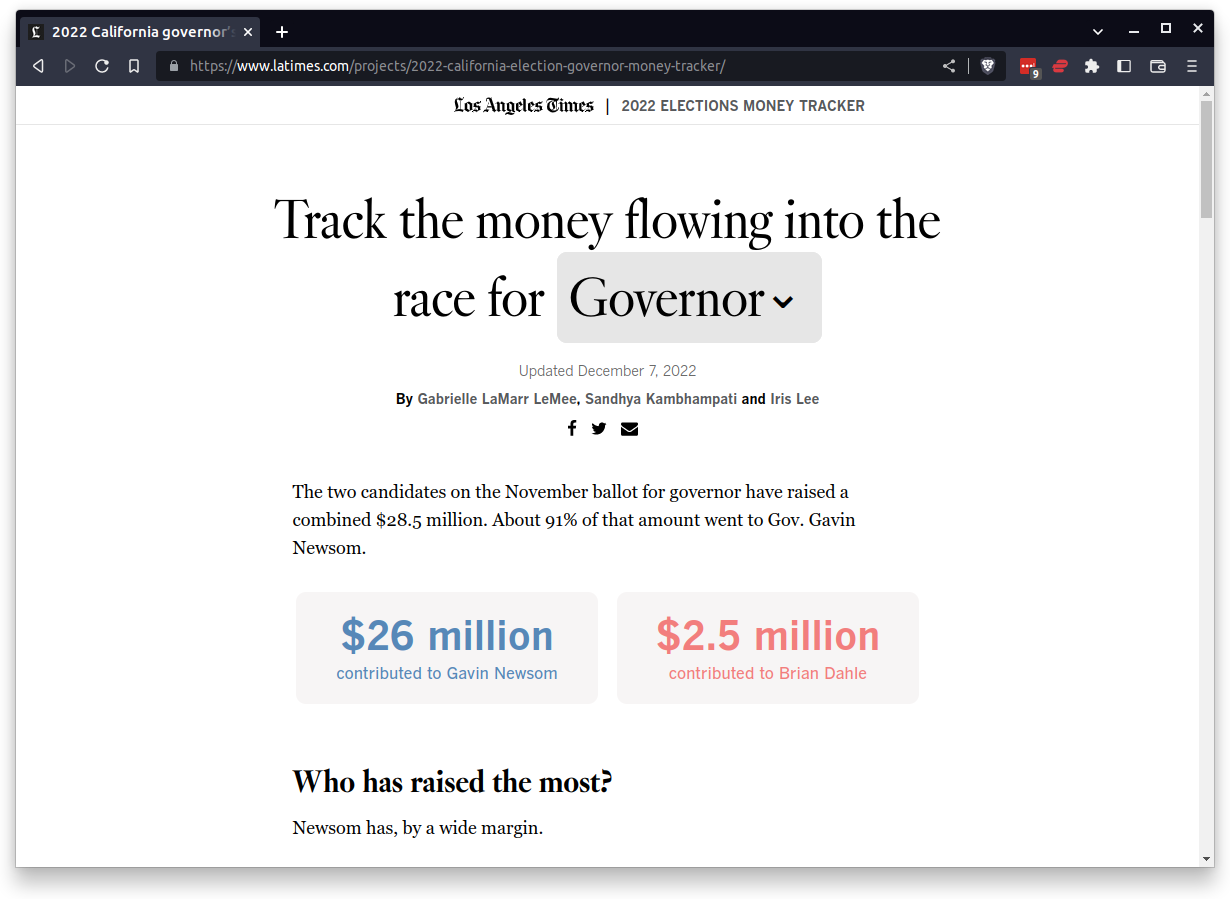The image size is (1230, 899).
Task: Open the browser main menu
Action: 1192,66
